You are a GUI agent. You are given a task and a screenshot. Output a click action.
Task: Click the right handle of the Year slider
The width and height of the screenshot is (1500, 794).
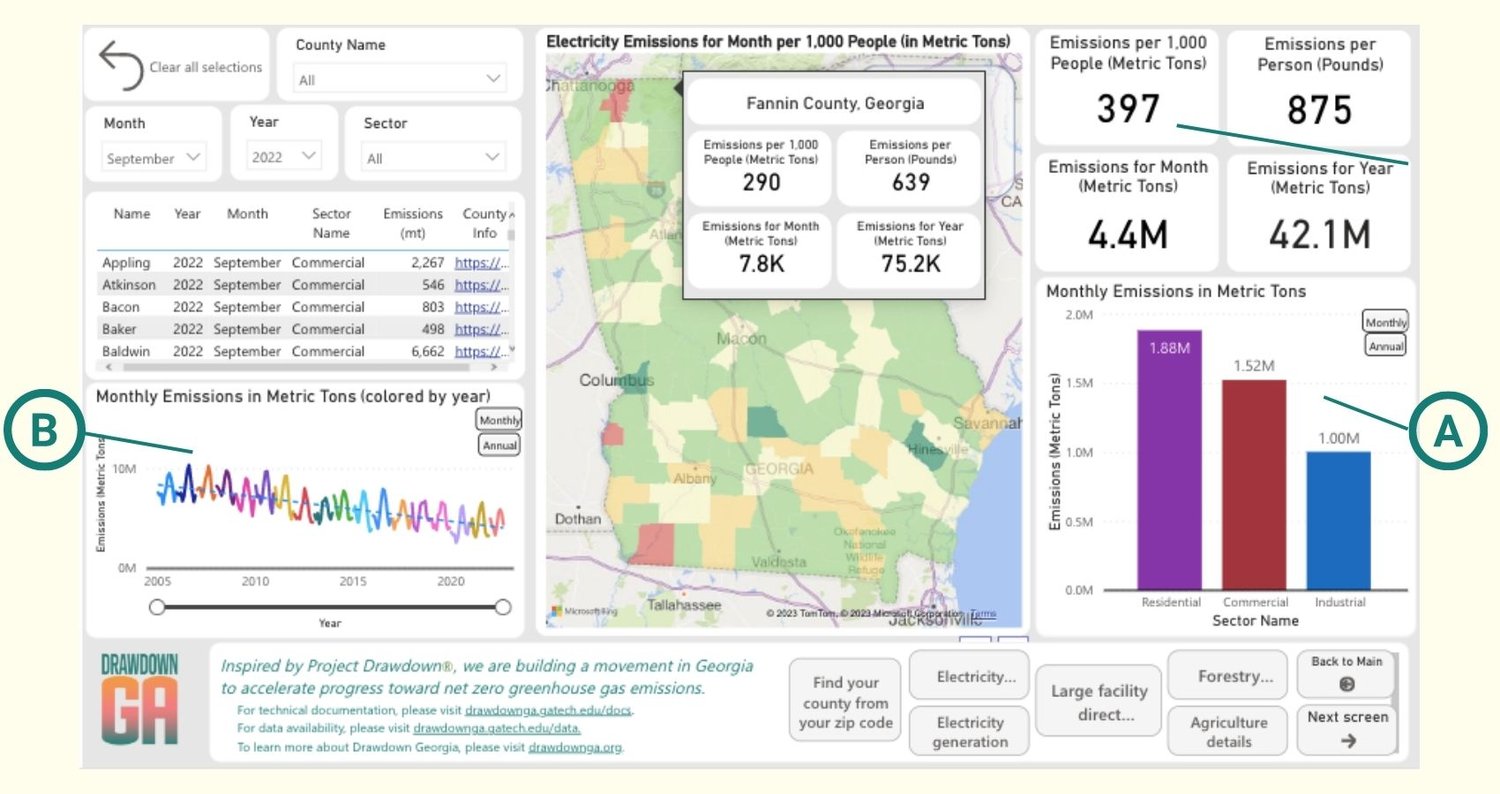502,606
